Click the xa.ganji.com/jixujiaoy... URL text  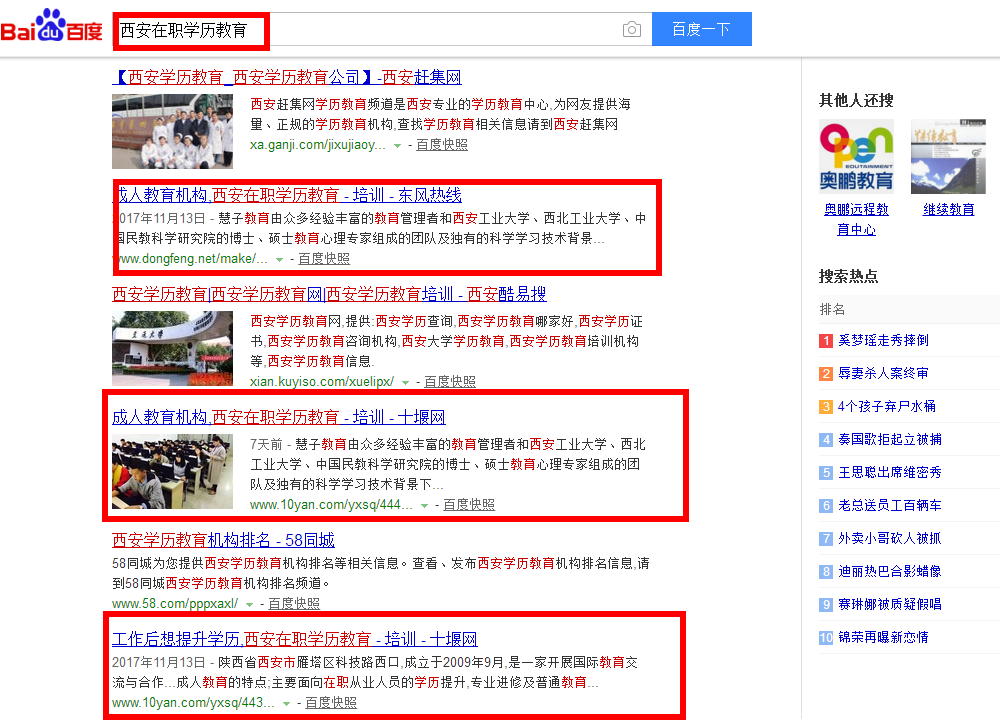tap(318, 145)
